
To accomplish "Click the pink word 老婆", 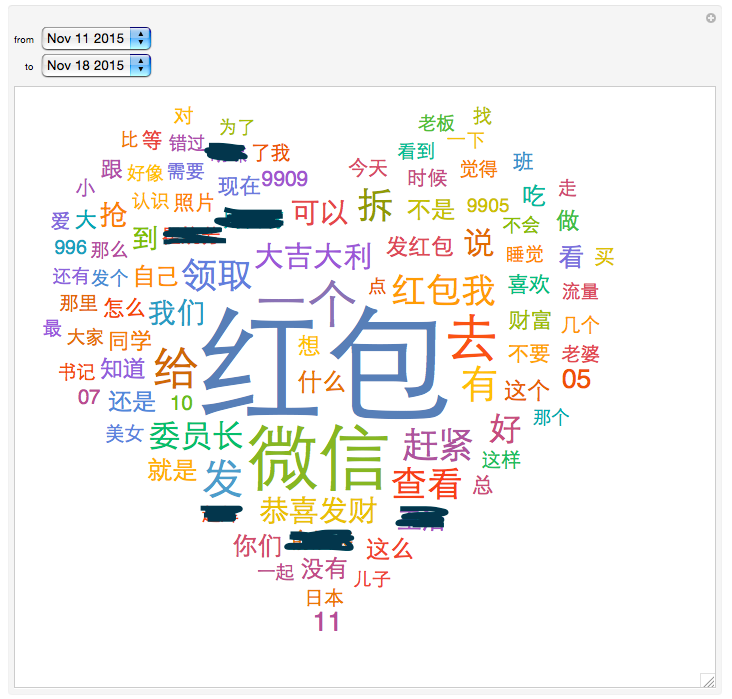I will pyautogui.click(x=580, y=354).
